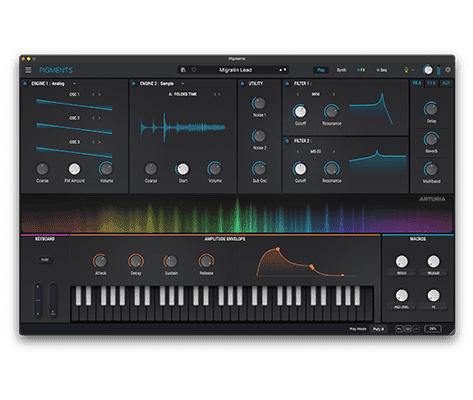Screen dimensions: 473x400
Task: Click the master volume knob
Action: click(428, 70)
